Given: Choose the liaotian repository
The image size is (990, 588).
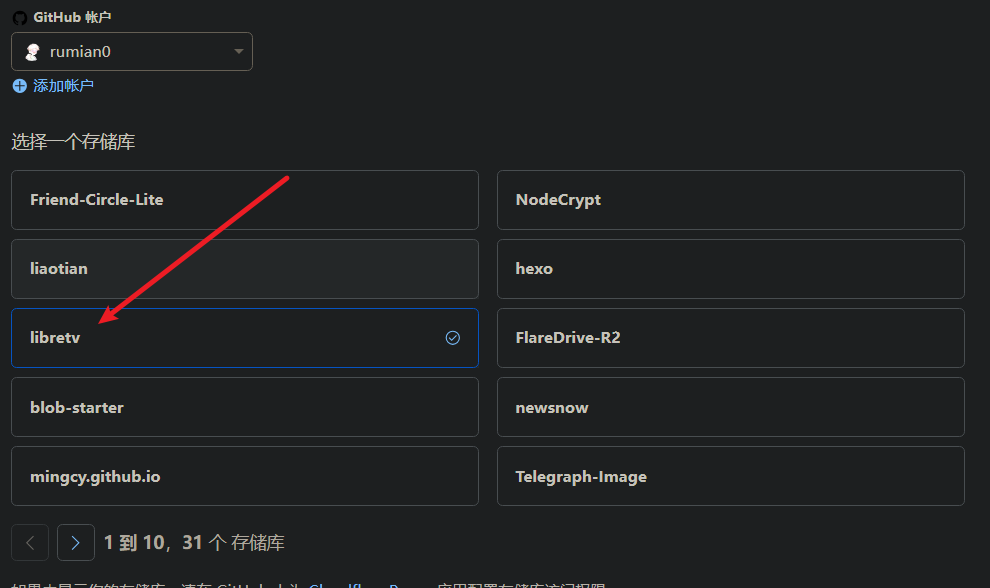Looking at the screenshot, I should pos(244,269).
